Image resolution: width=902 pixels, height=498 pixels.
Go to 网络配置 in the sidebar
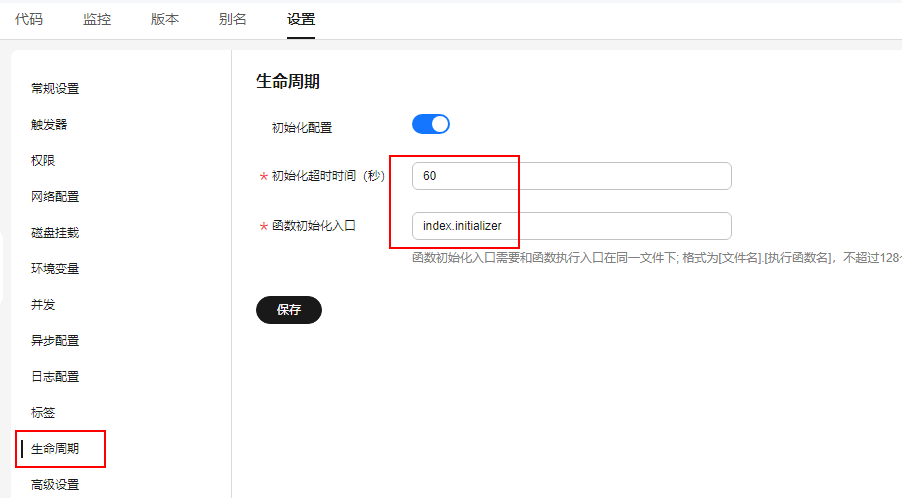point(55,197)
